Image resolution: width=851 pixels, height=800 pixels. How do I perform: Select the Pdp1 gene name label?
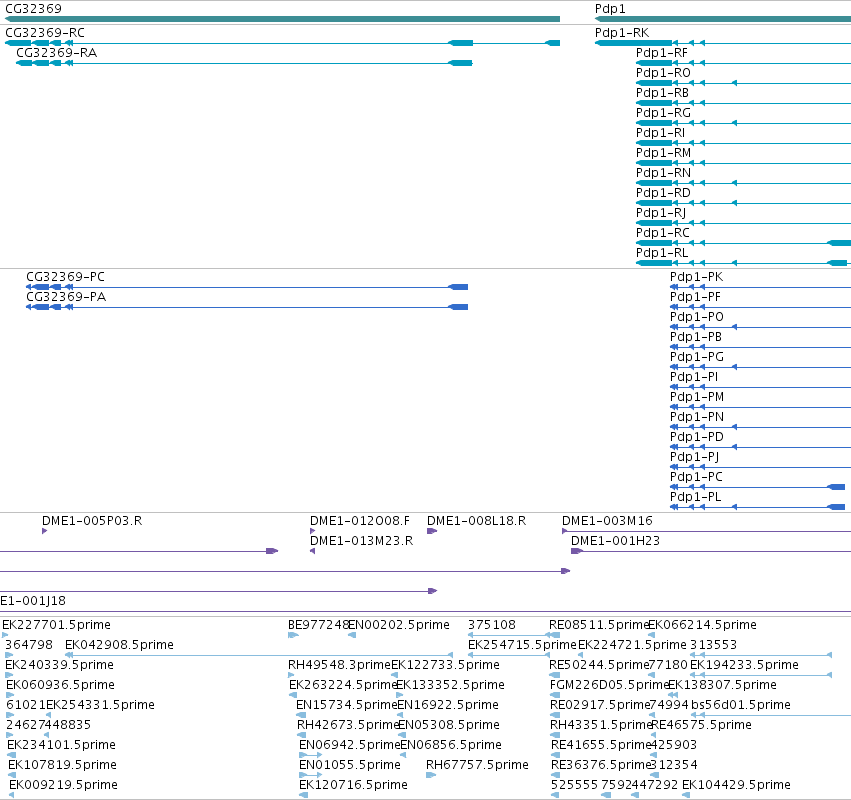tap(610, 9)
